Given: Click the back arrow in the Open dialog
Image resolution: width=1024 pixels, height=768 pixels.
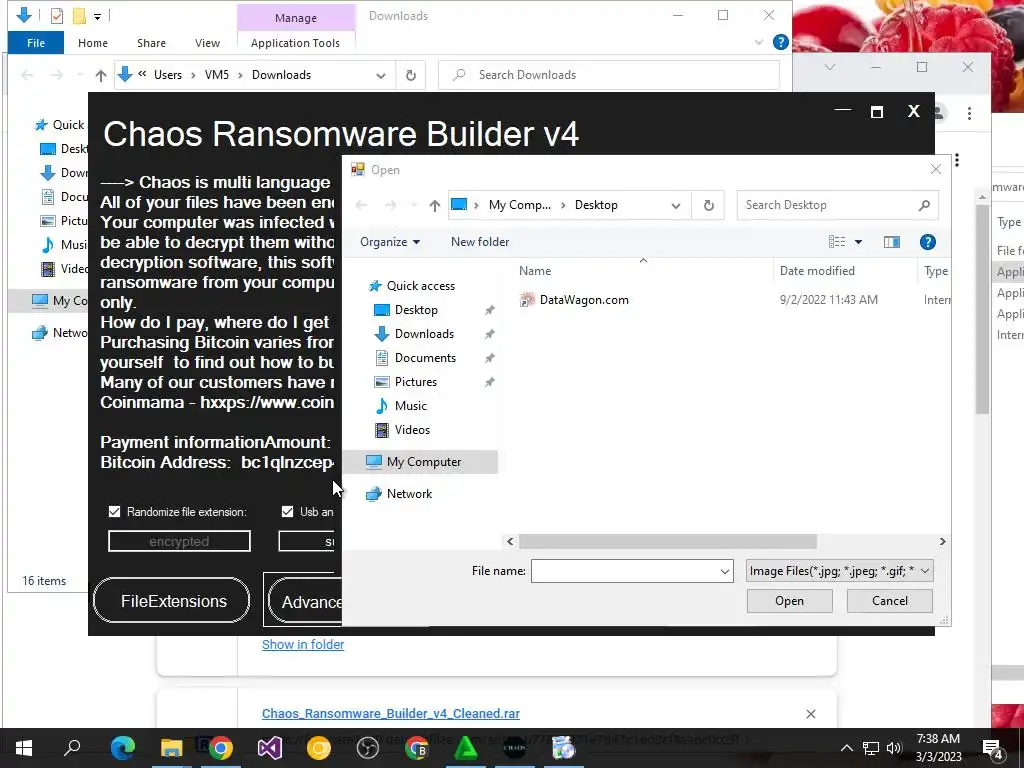Looking at the screenshot, I should tap(361, 206).
